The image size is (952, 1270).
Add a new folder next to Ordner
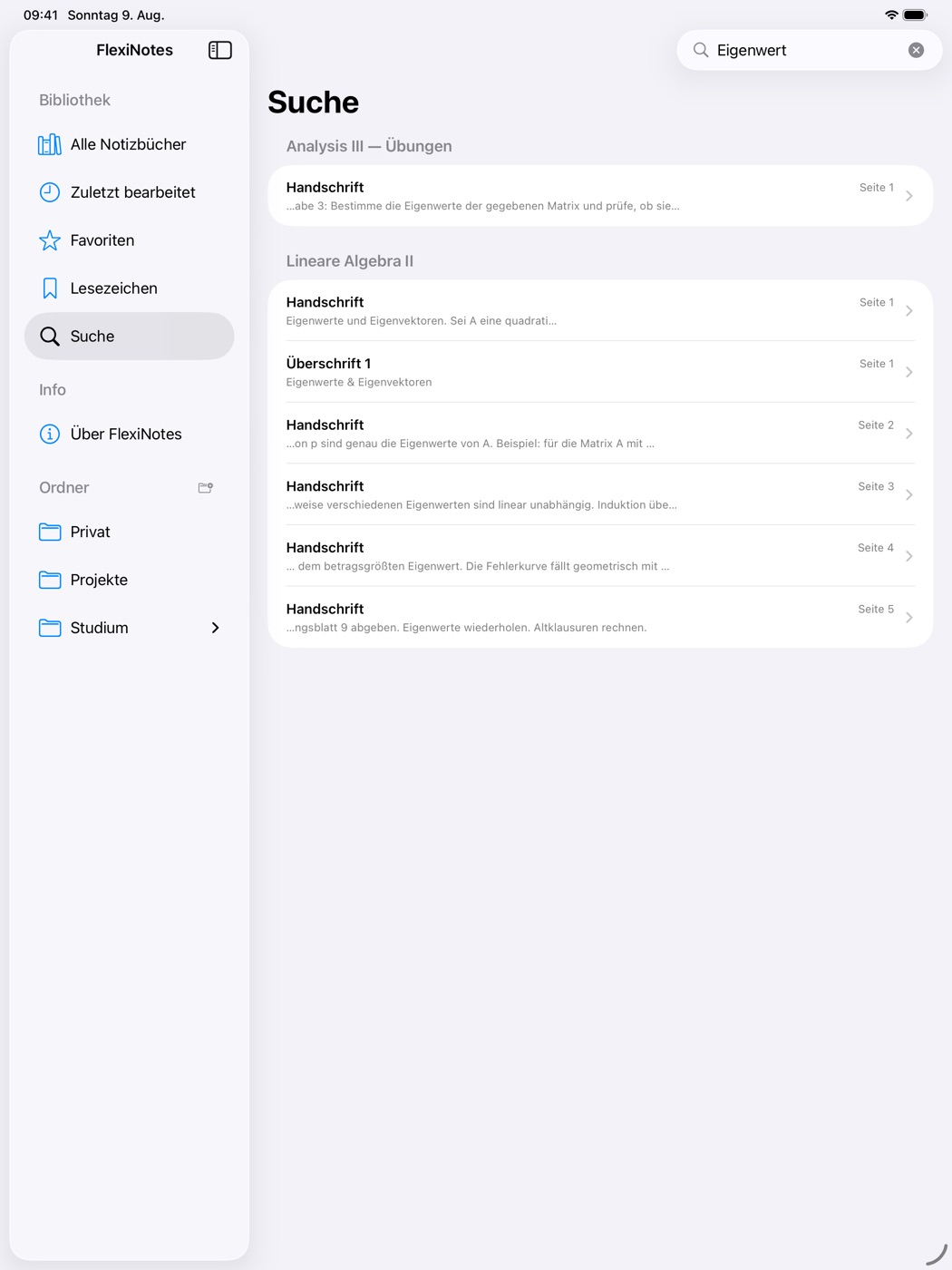click(206, 488)
